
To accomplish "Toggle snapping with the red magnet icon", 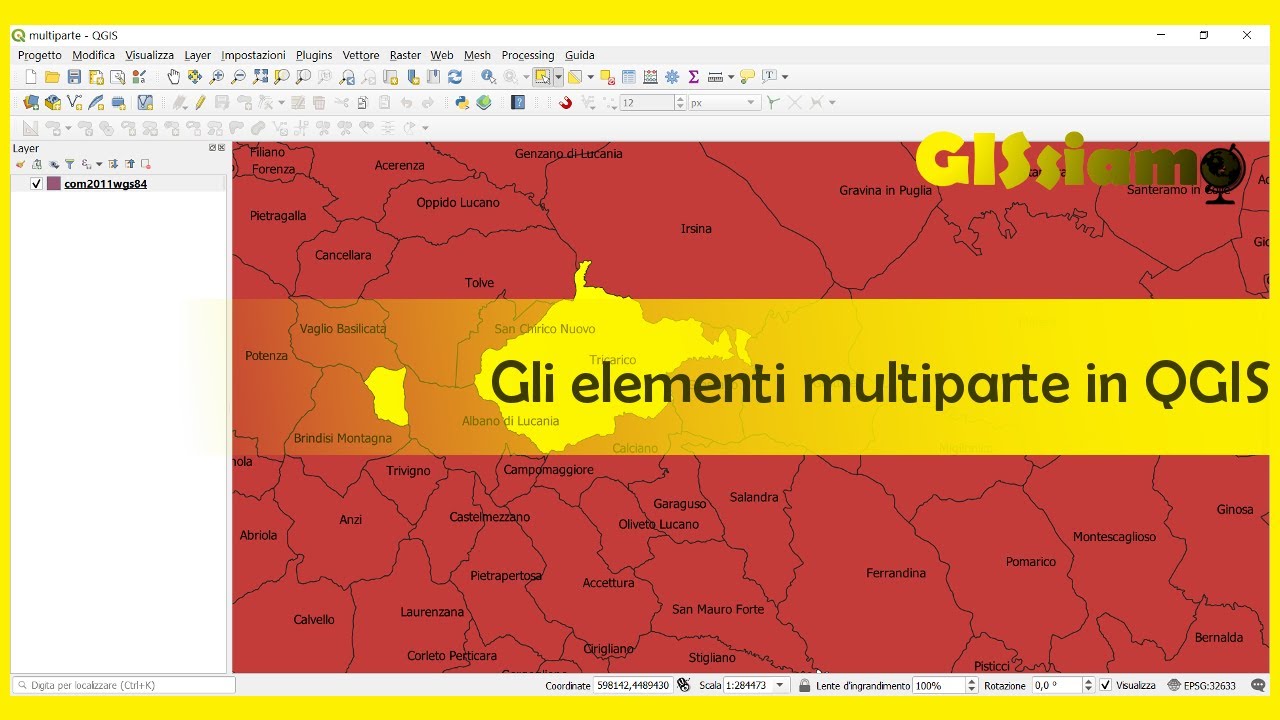I will (x=565, y=102).
